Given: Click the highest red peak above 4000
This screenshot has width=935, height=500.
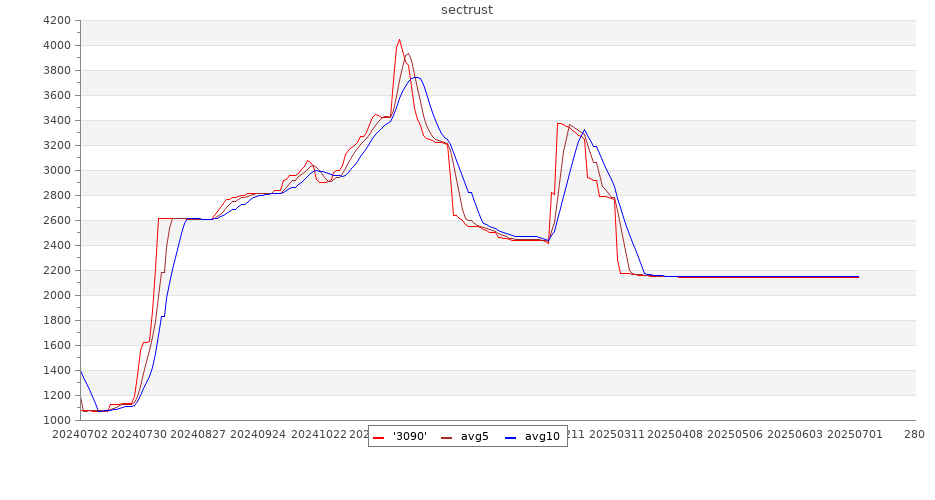Looking at the screenshot, I should pyautogui.click(x=400, y=40).
